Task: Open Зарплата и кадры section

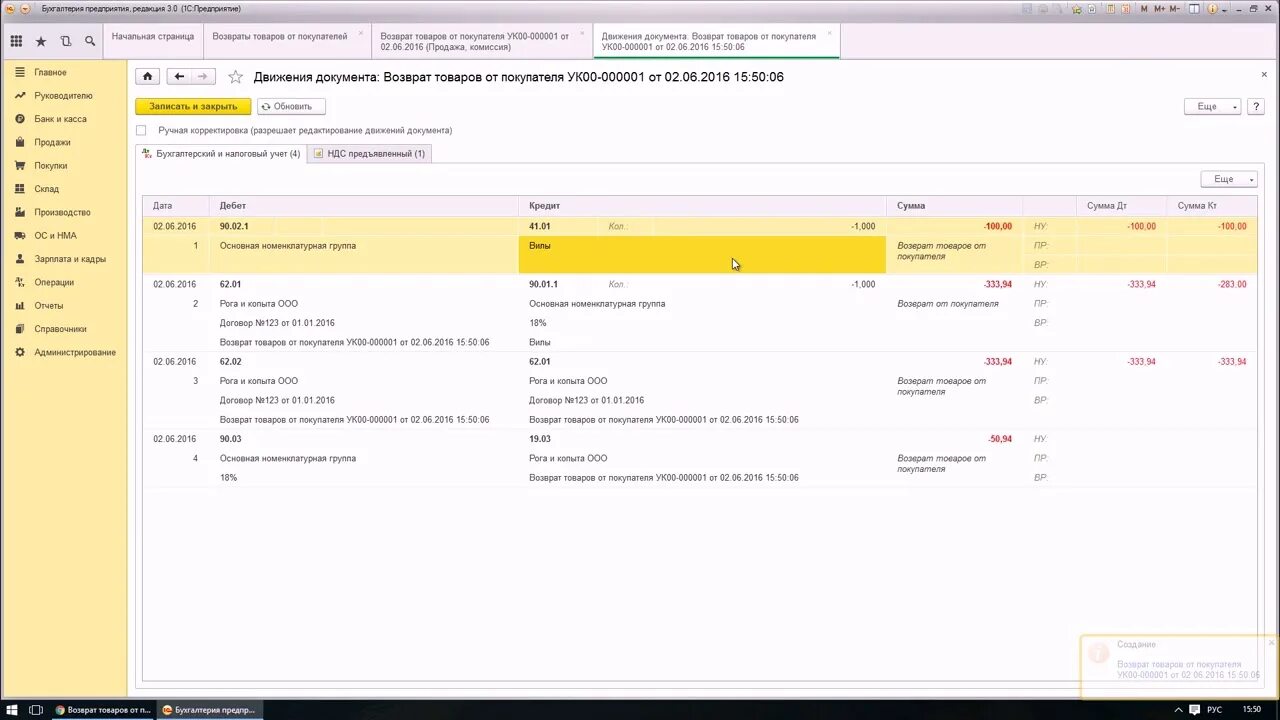Action: pos(70,259)
